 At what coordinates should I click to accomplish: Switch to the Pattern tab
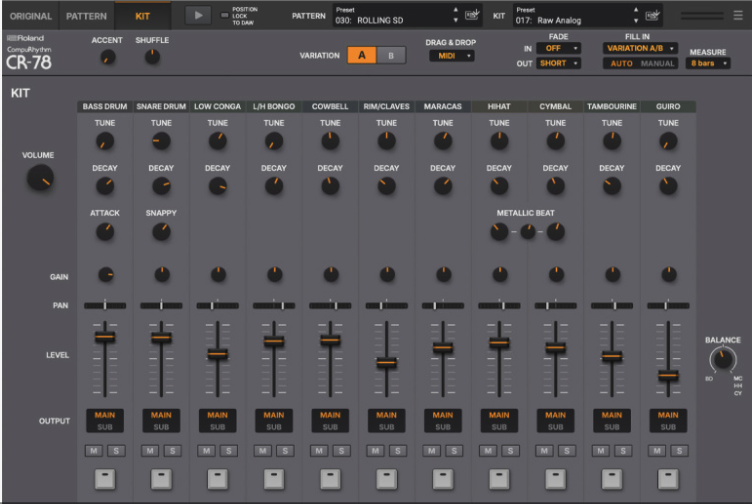[x=85, y=16]
